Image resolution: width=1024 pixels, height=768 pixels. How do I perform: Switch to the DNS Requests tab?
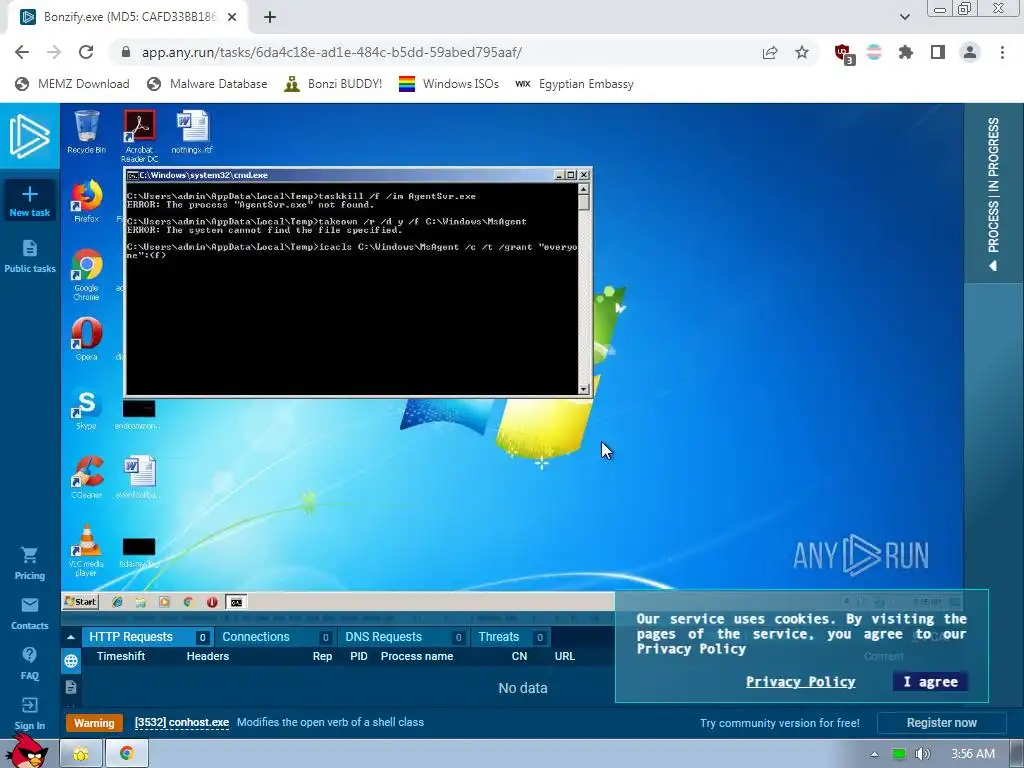(404, 637)
